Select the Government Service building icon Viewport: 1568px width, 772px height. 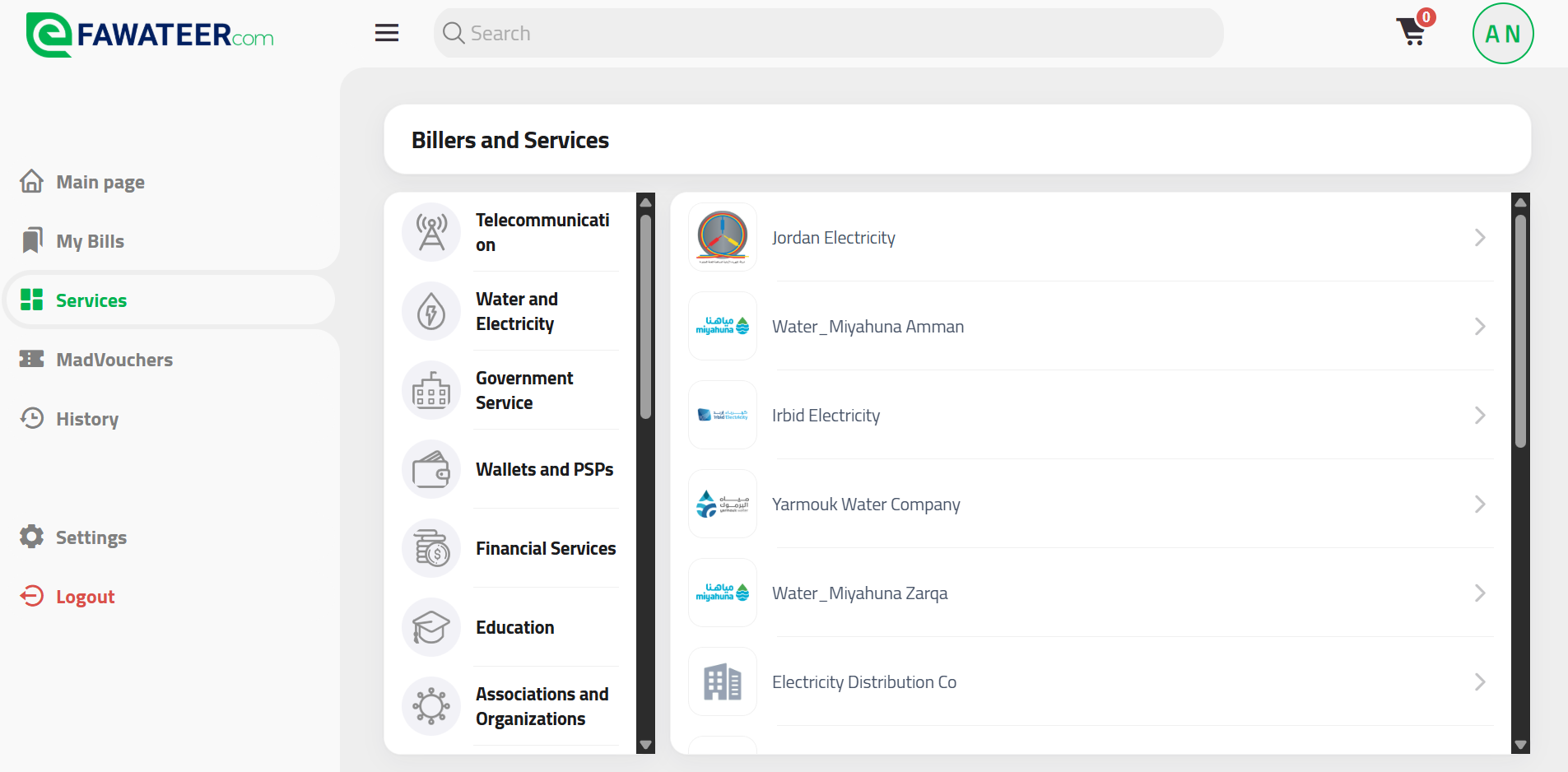(x=431, y=390)
